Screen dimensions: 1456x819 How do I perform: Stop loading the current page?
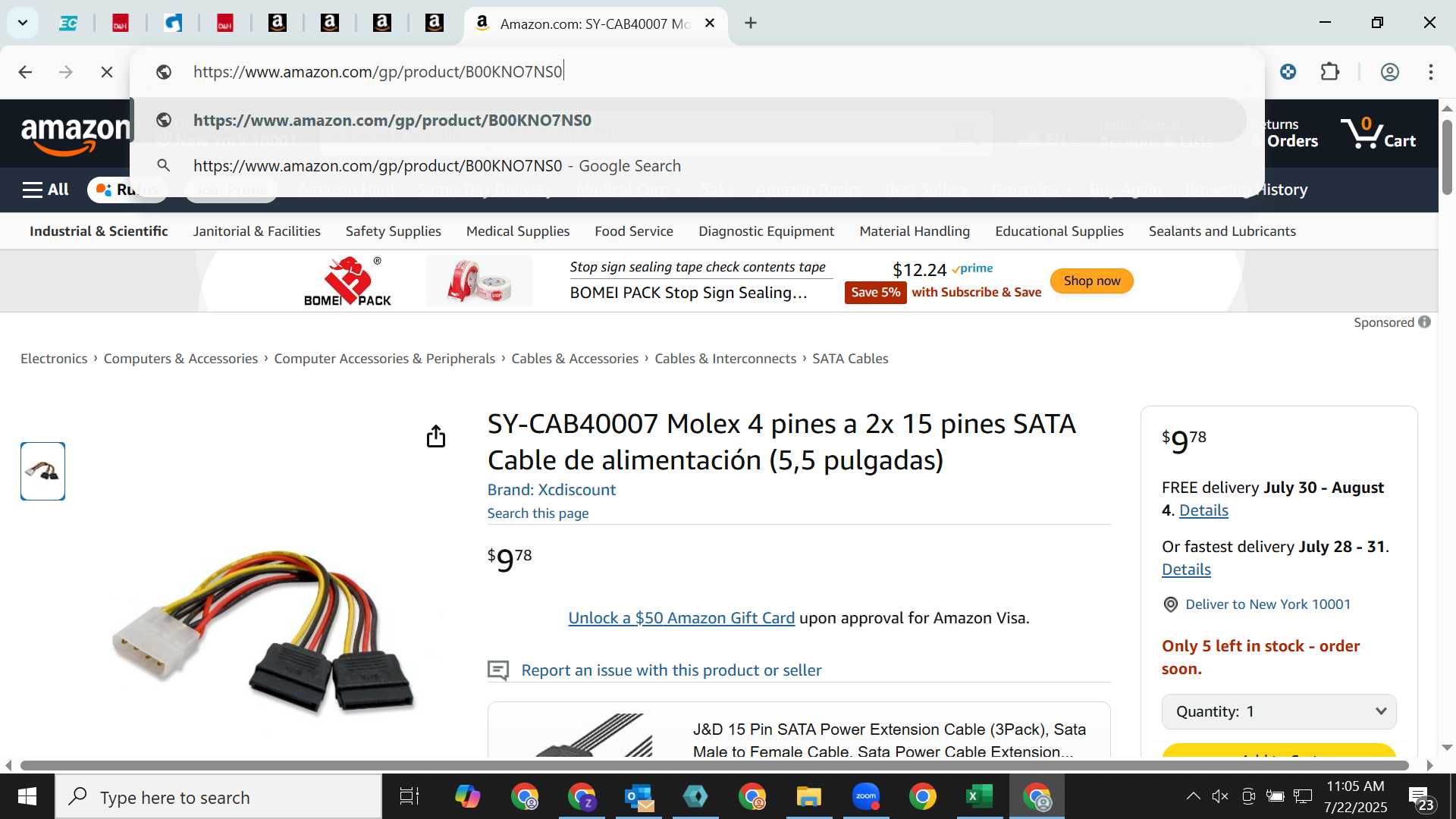pyautogui.click(x=107, y=72)
